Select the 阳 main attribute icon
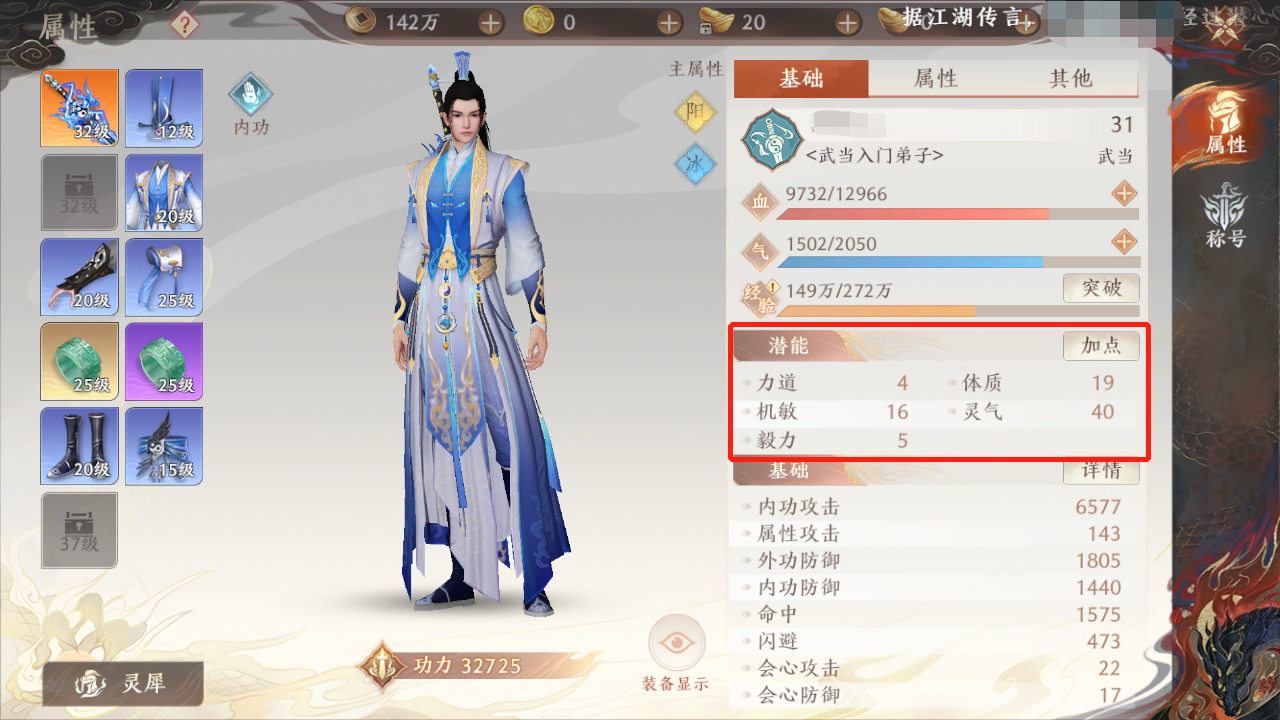The image size is (1280, 720). [694, 112]
